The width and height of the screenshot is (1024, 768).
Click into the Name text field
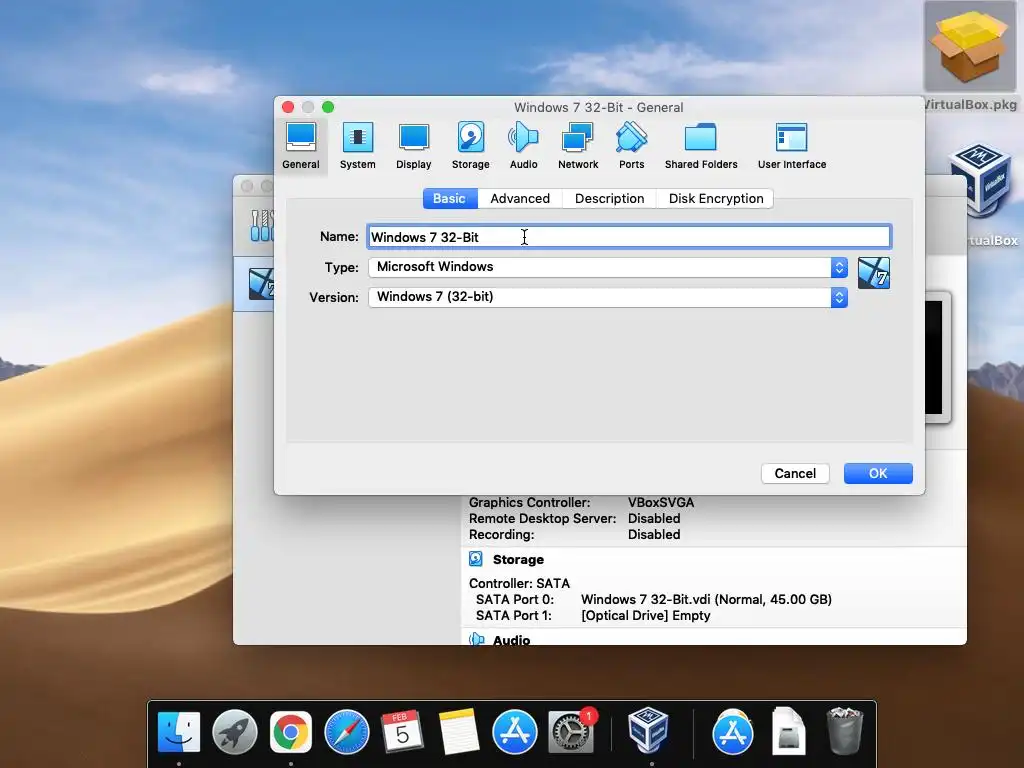pyautogui.click(x=629, y=237)
